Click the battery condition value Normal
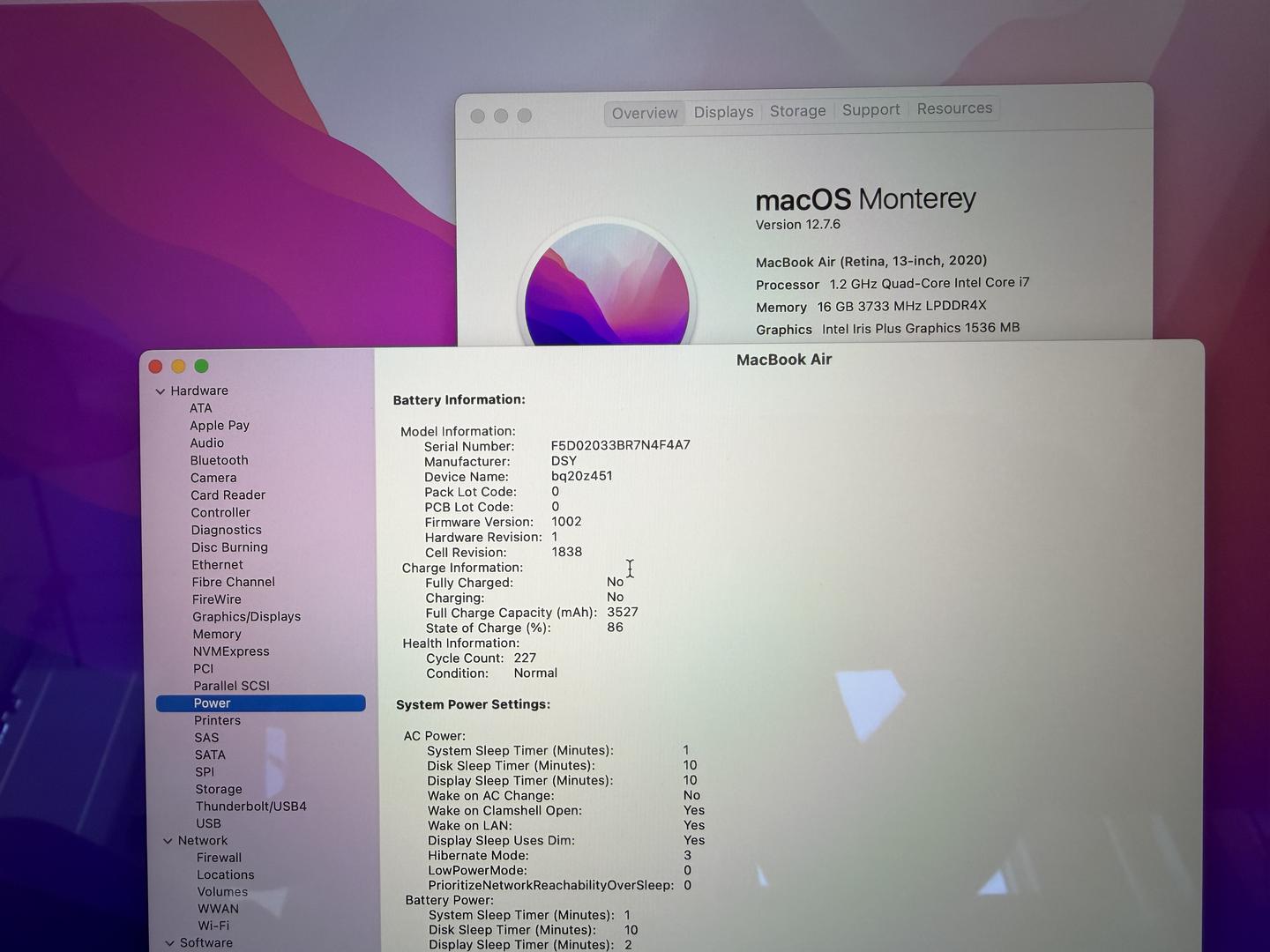Viewport: 1270px width, 952px height. [x=535, y=673]
